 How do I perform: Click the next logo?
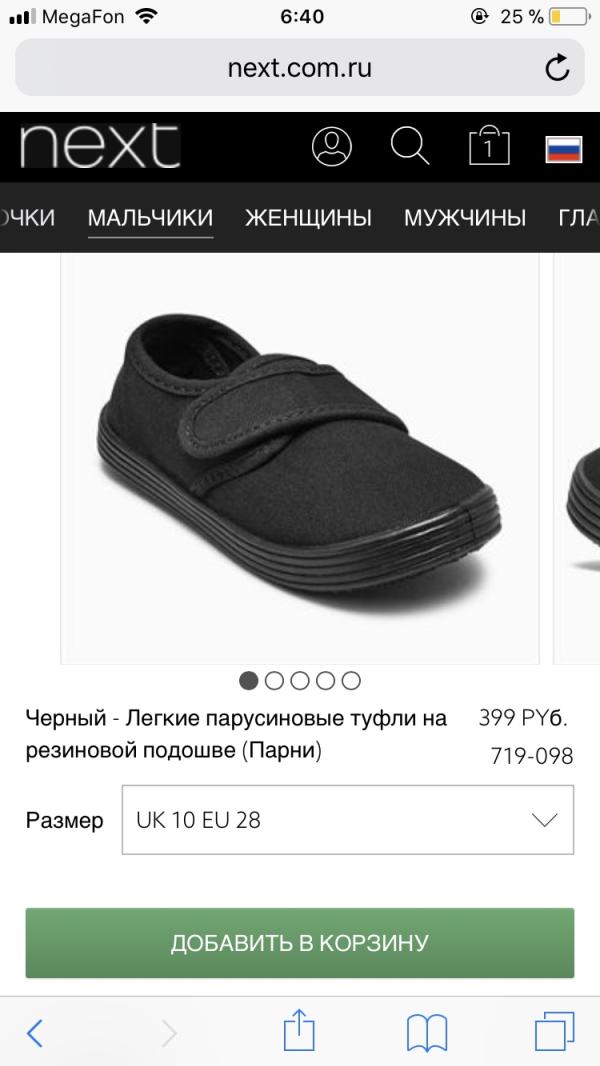[x=100, y=145]
